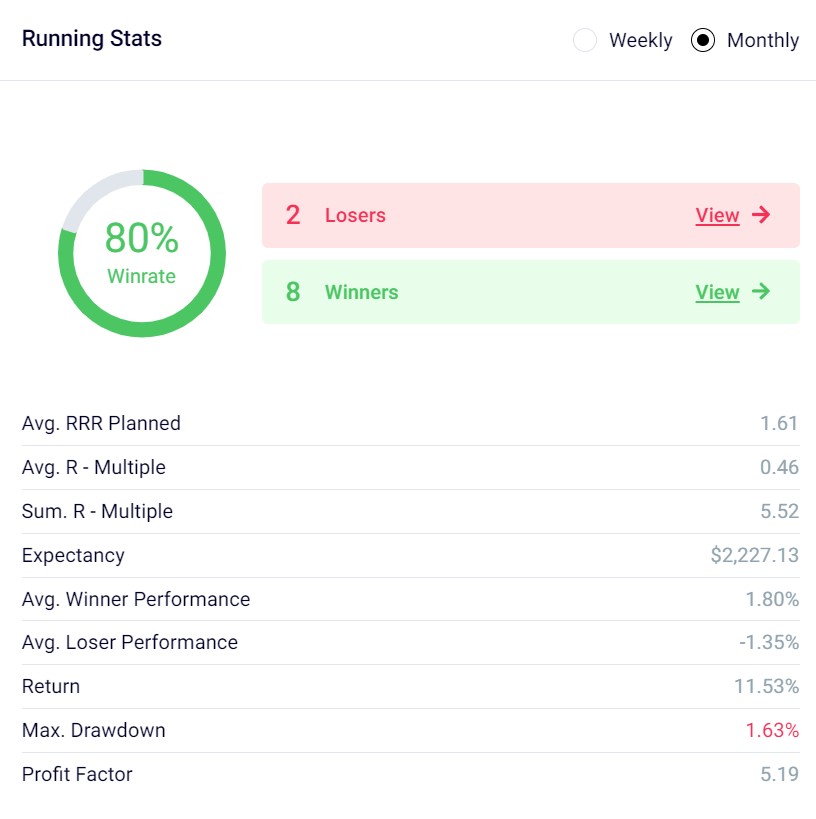Click the Max. Drawdown label
The width and height of the screenshot is (816, 819).
coord(94,730)
